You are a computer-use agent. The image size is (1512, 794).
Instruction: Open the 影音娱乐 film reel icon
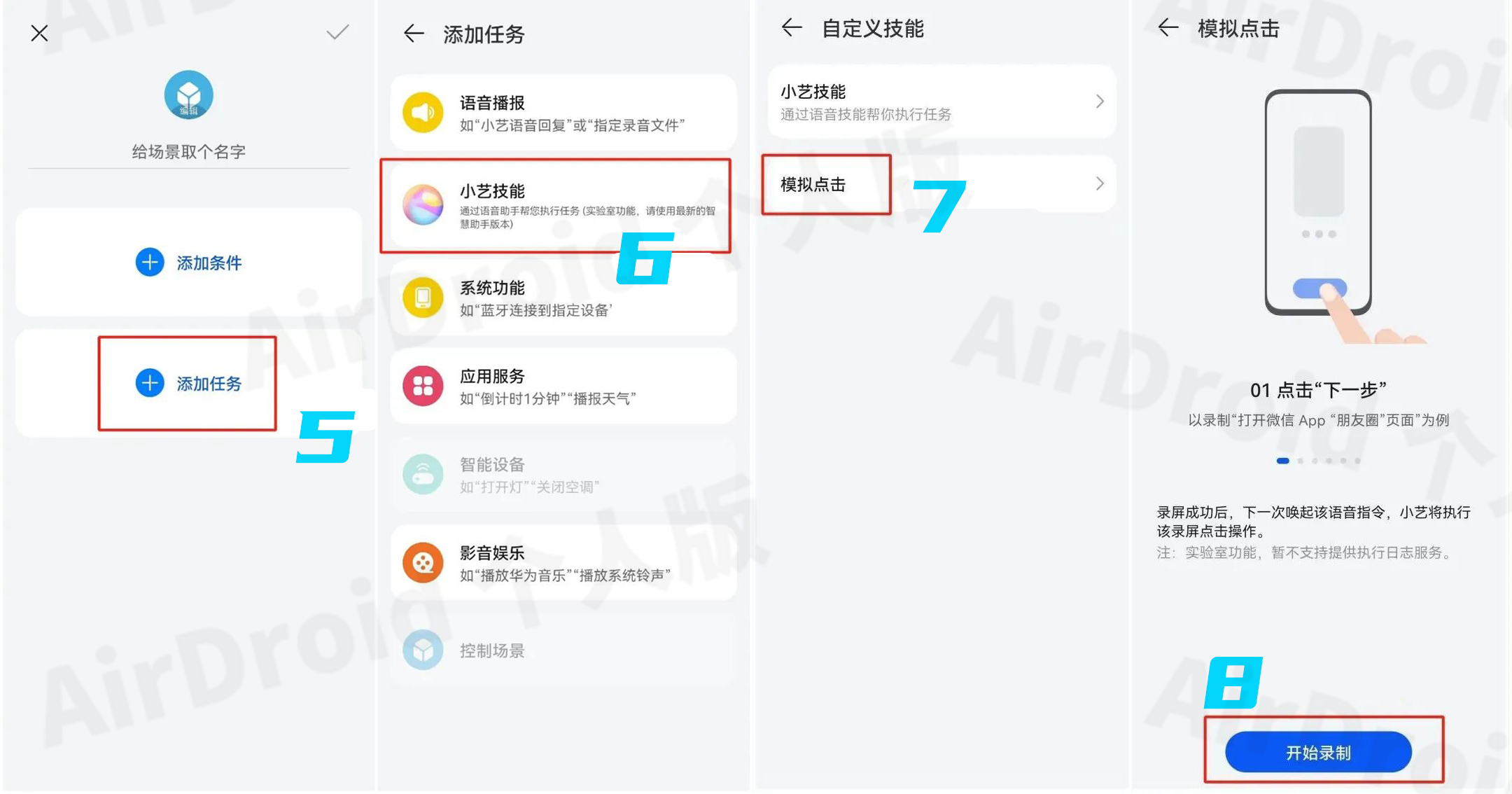coord(423,562)
